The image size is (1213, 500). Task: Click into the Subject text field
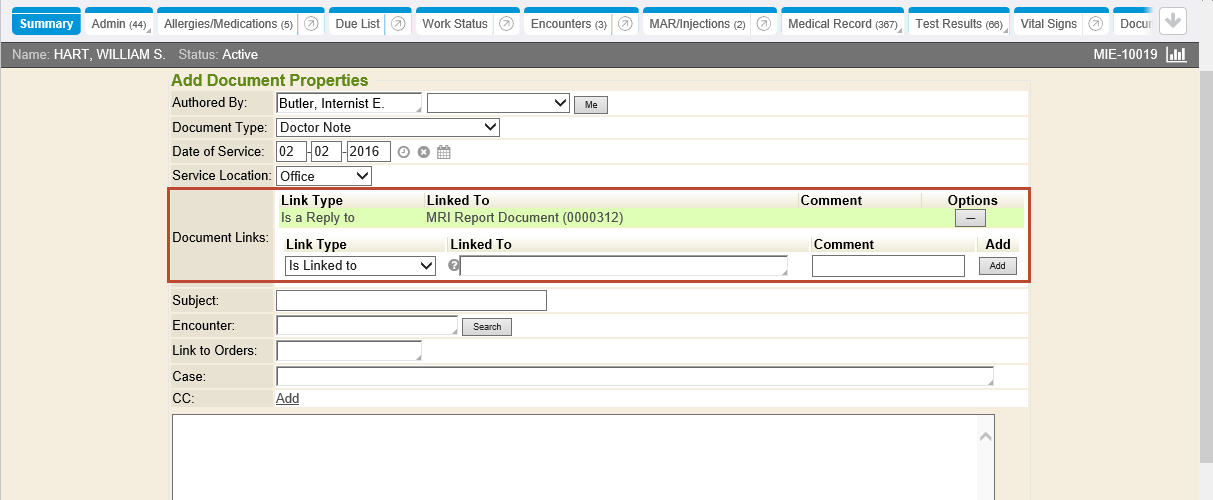411,301
